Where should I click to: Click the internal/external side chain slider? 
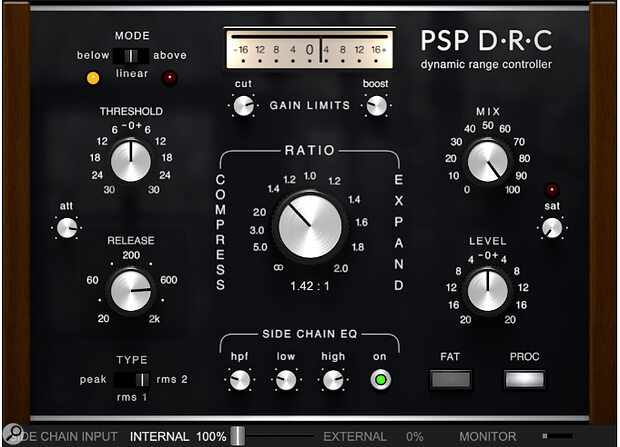click(238, 436)
